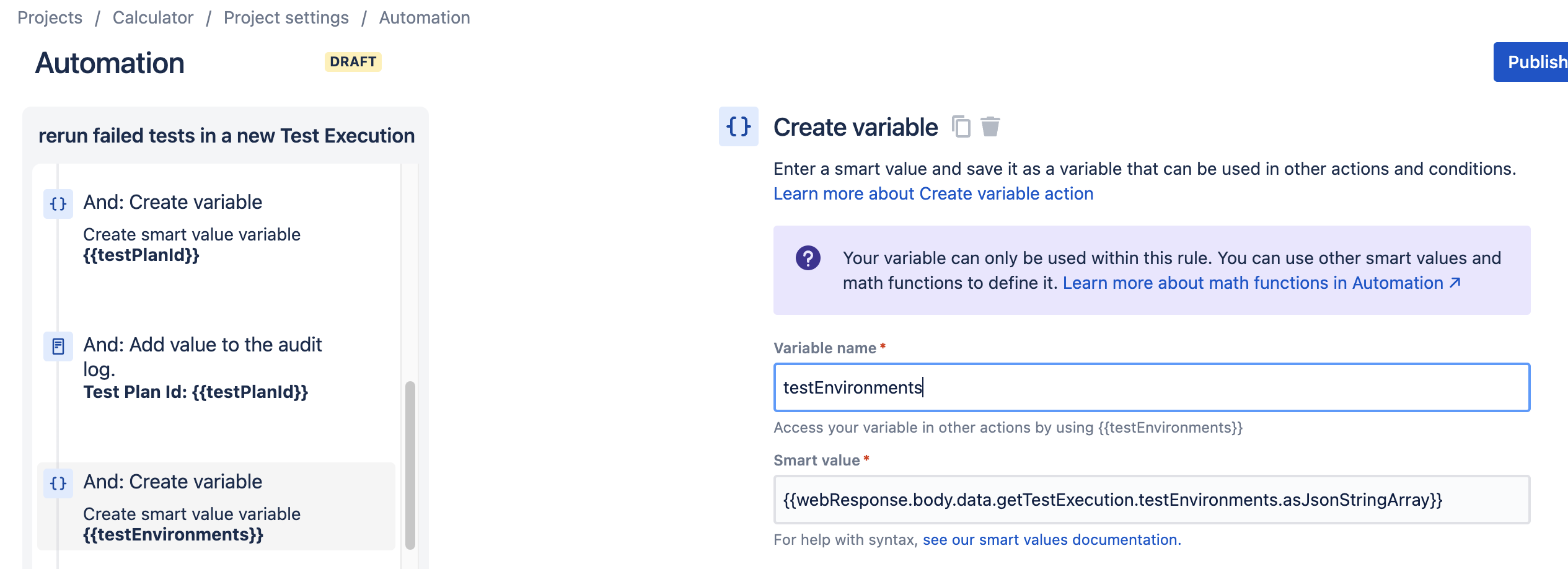Open Project settings breadcrumb
This screenshot has width=1568, height=569.
[286, 17]
